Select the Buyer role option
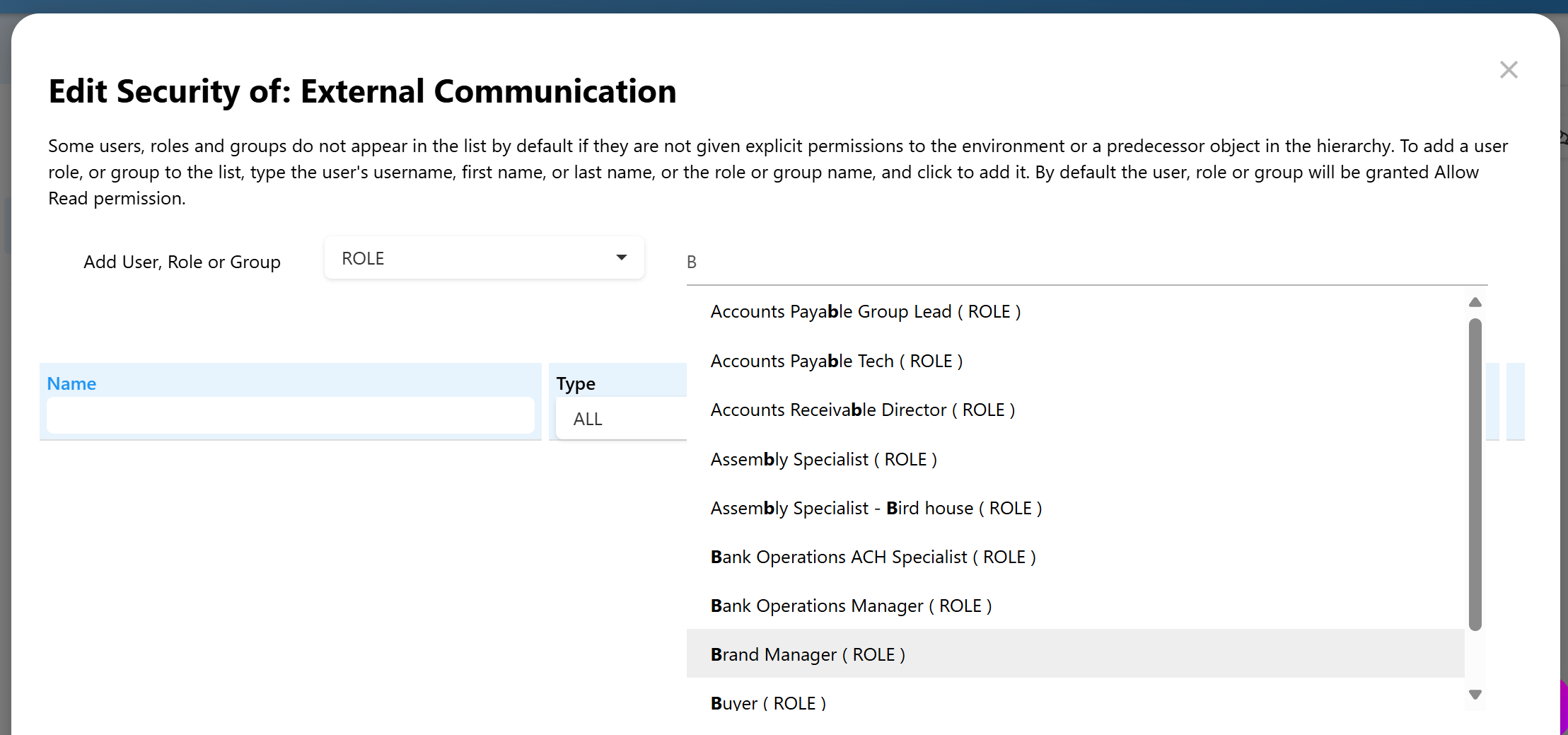1568x735 pixels. pos(767,703)
